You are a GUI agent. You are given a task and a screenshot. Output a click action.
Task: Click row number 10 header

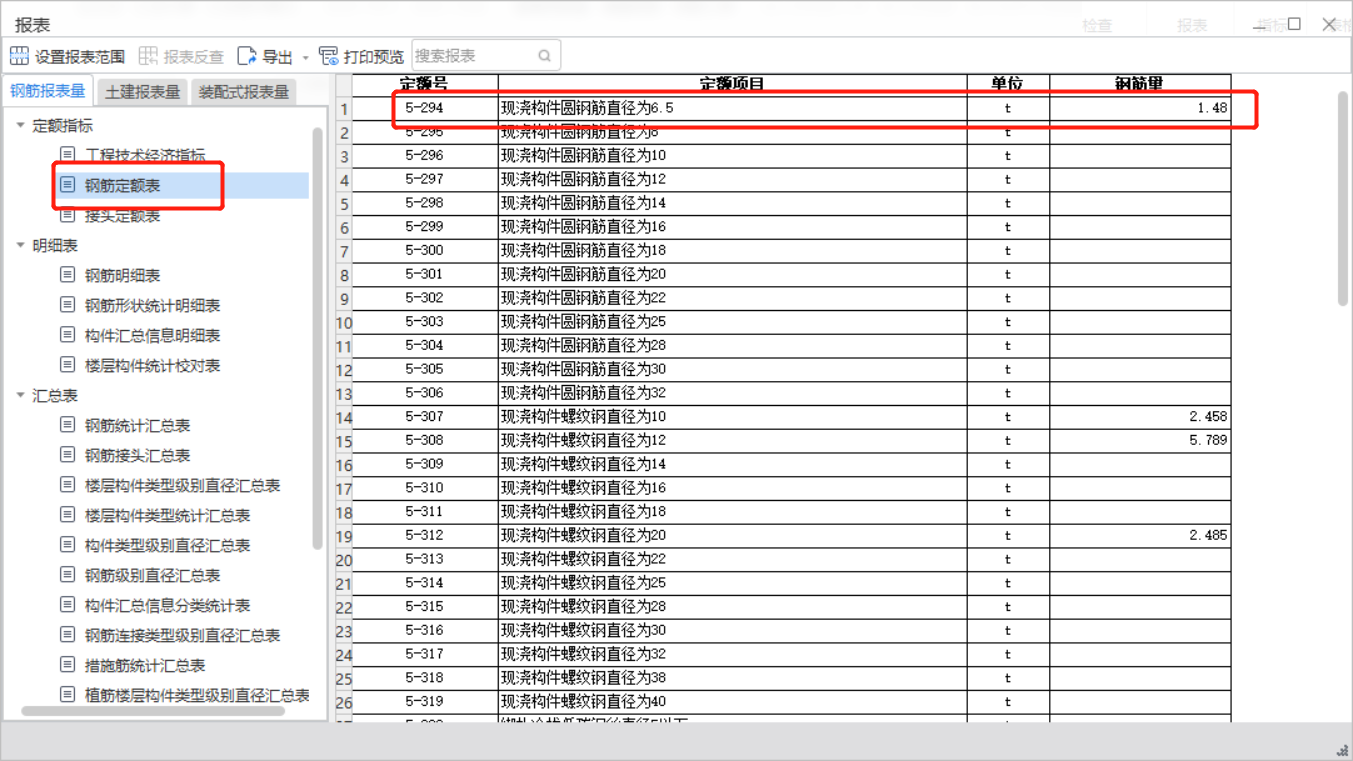click(x=344, y=322)
